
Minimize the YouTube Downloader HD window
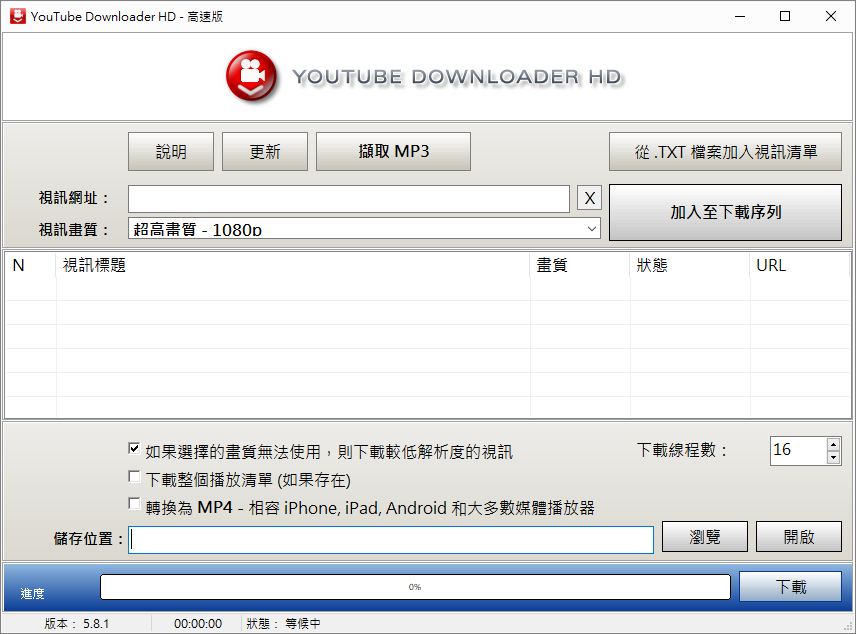(x=740, y=16)
